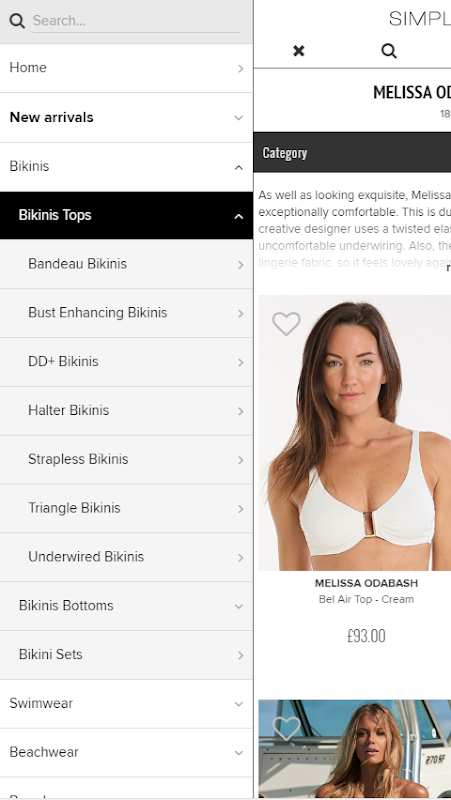
Task: Choose Halter Bikinis from the menu
Action: [127, 411]
